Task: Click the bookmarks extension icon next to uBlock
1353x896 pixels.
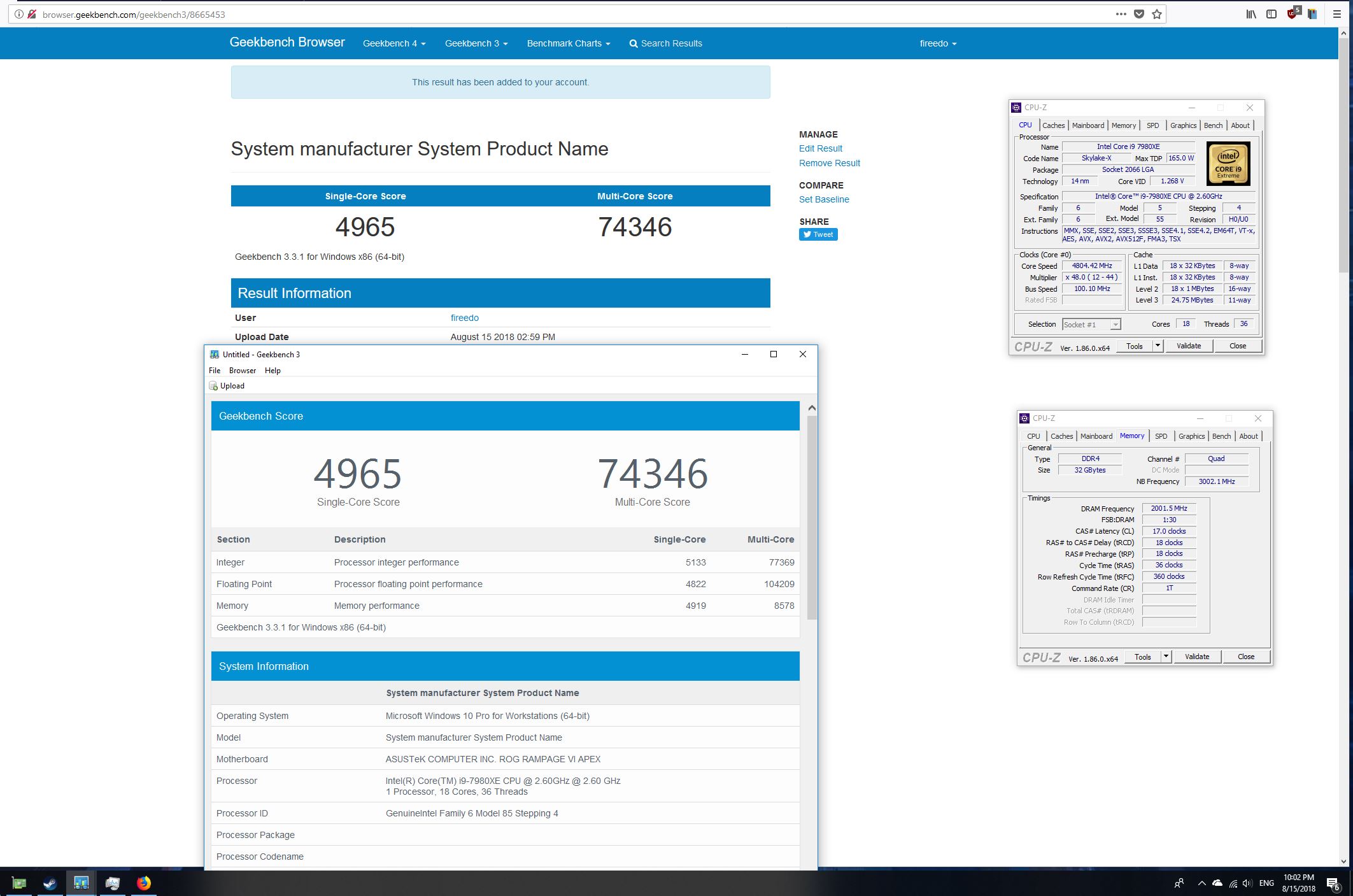Action: (x=1312, y=14)
